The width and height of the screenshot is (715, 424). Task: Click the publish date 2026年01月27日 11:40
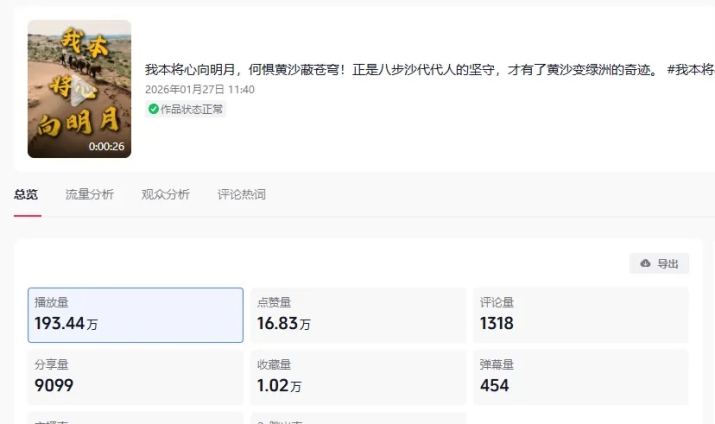200,89
